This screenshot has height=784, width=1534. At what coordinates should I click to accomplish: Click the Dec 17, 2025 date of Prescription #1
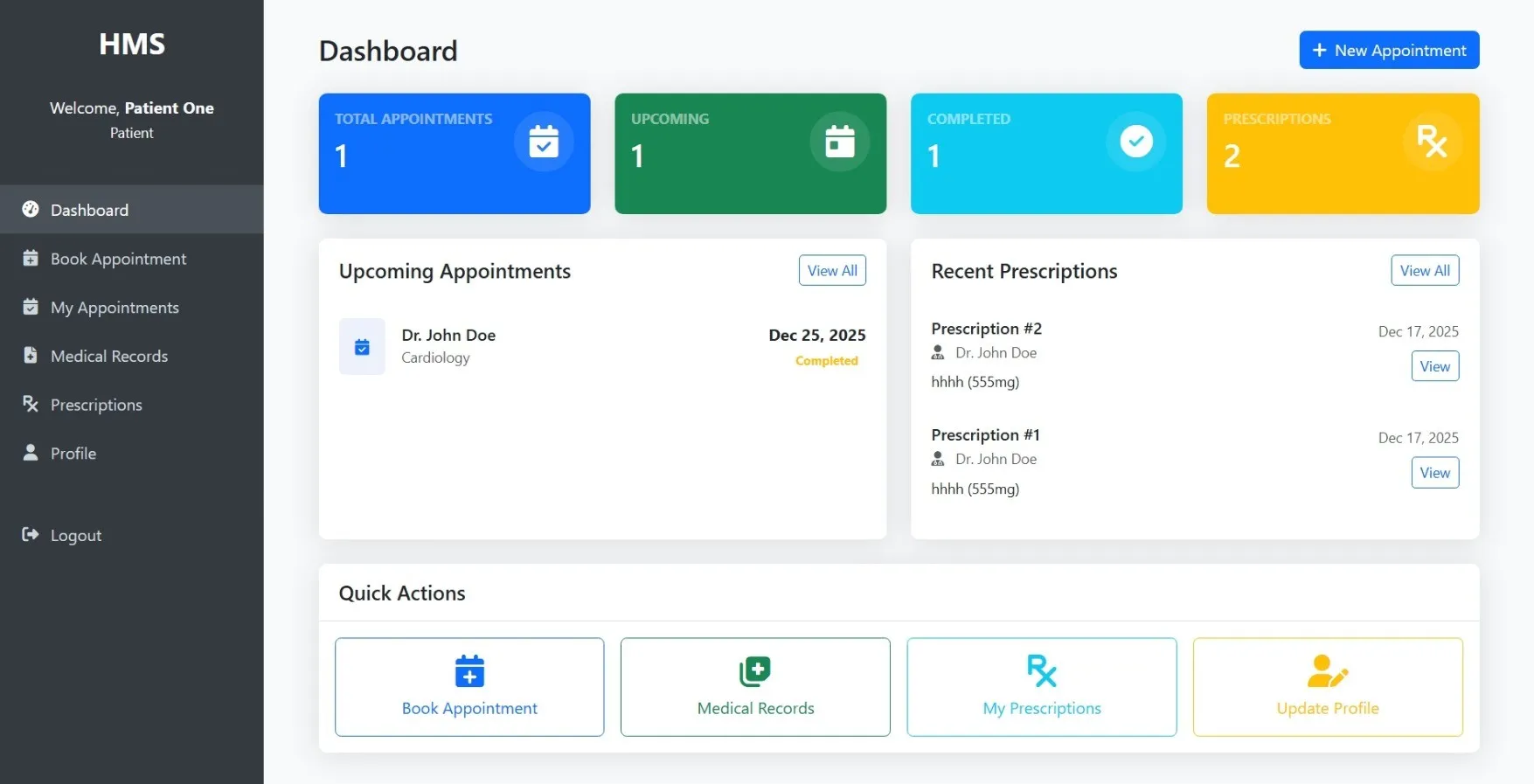(1418, 438)
